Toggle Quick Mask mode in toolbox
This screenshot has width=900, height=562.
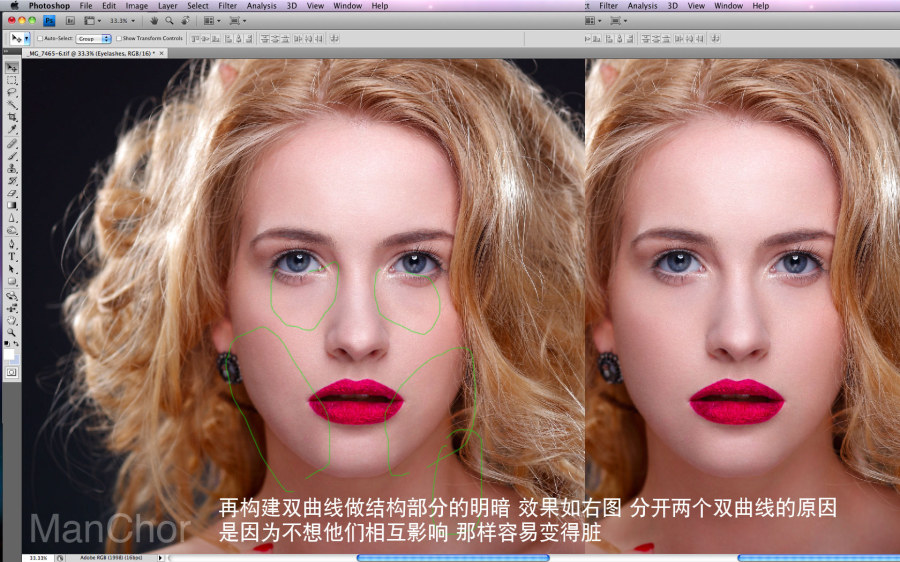pyautogui.click(x=11, y=373)
